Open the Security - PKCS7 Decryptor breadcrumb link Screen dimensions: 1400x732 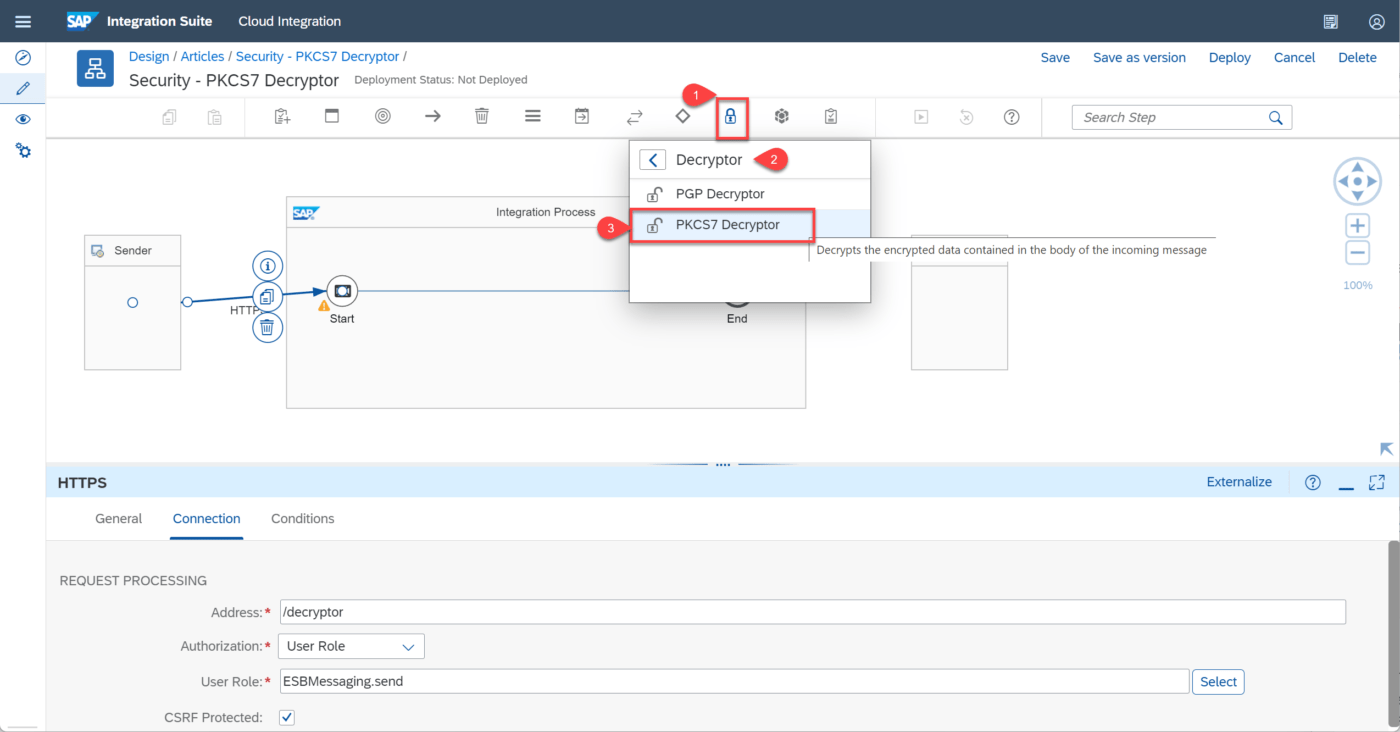317,57
